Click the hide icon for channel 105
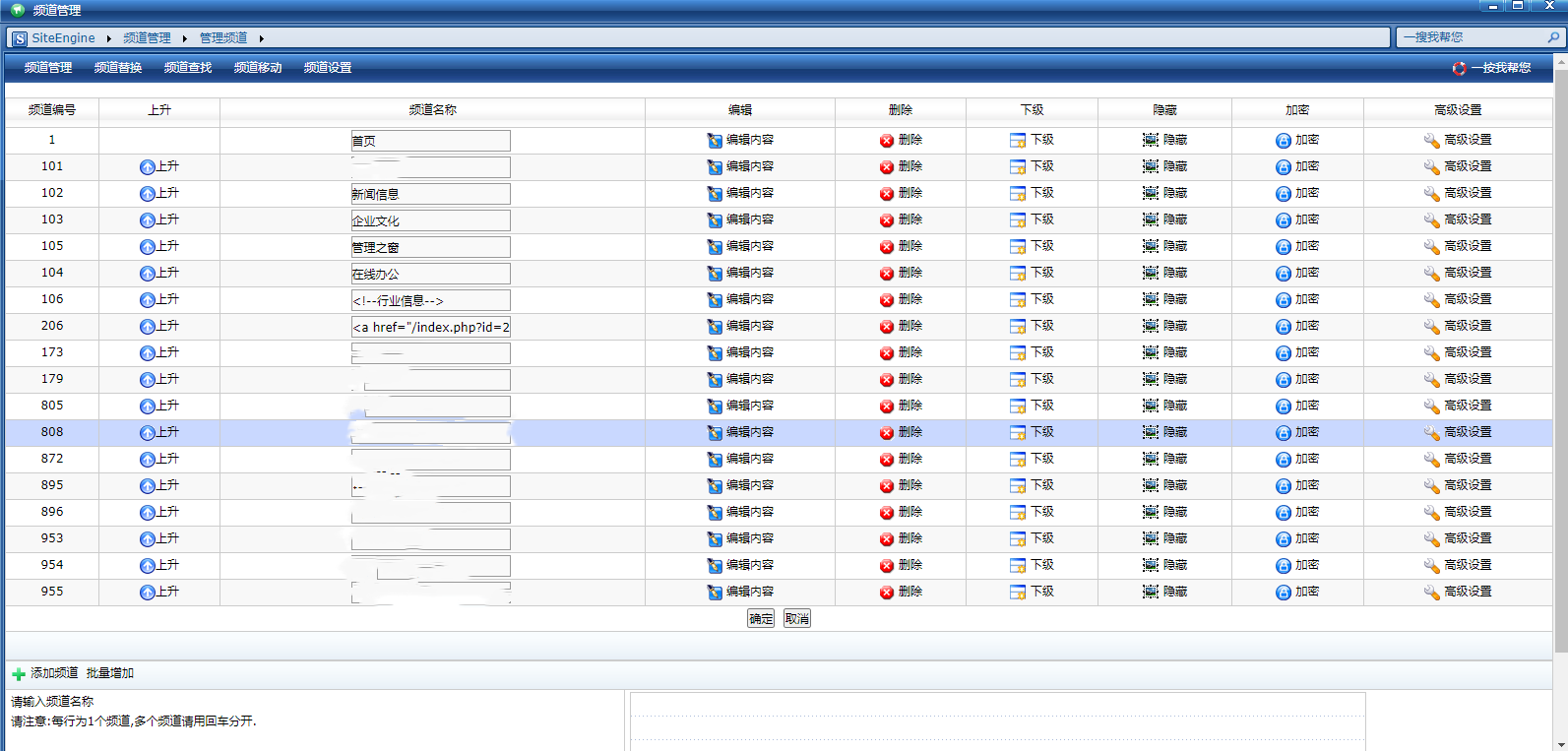 pyautogui.click(x=1151, y=247)
